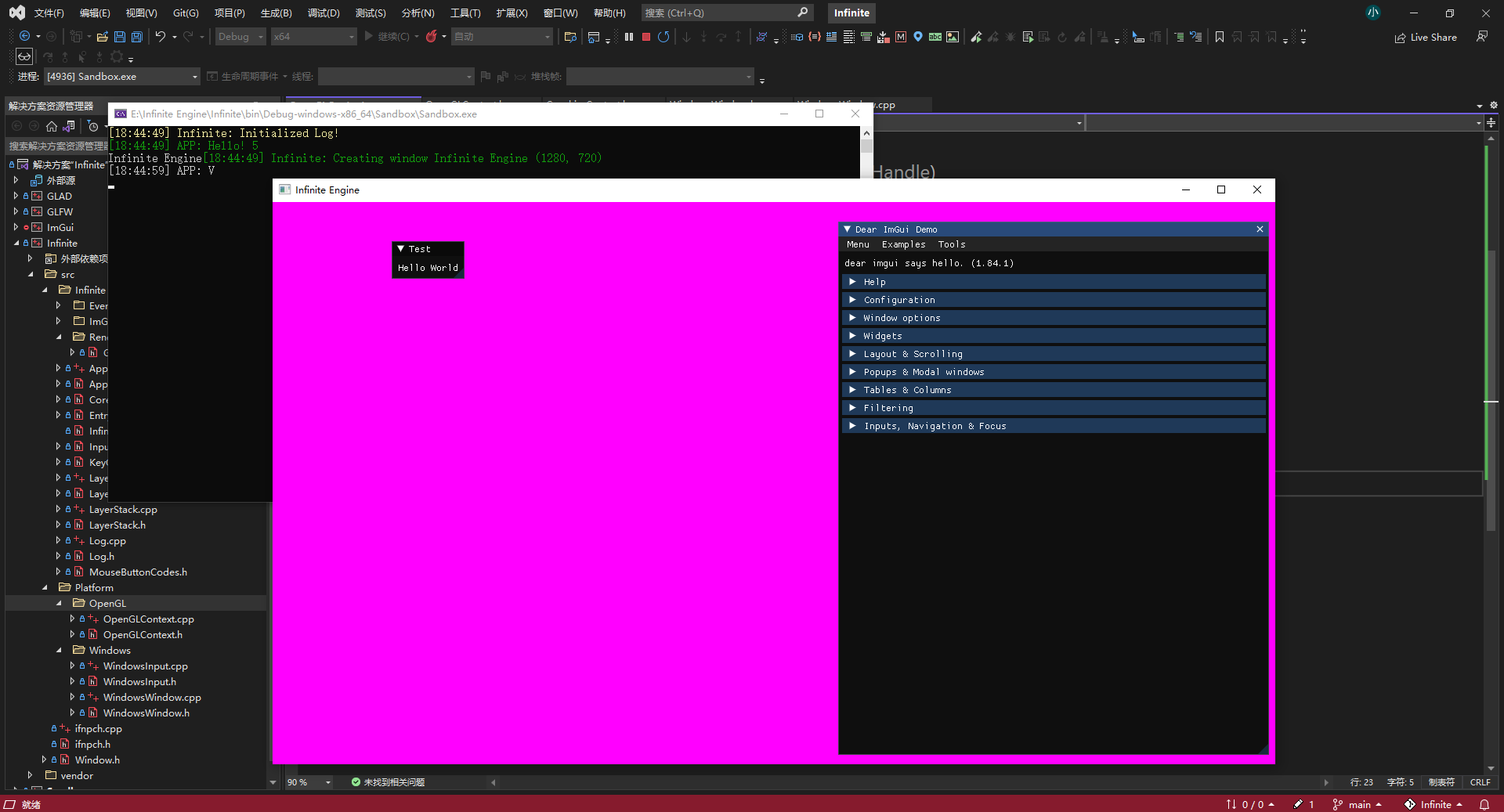Open Tools menu in ImGui Demo

952,244
